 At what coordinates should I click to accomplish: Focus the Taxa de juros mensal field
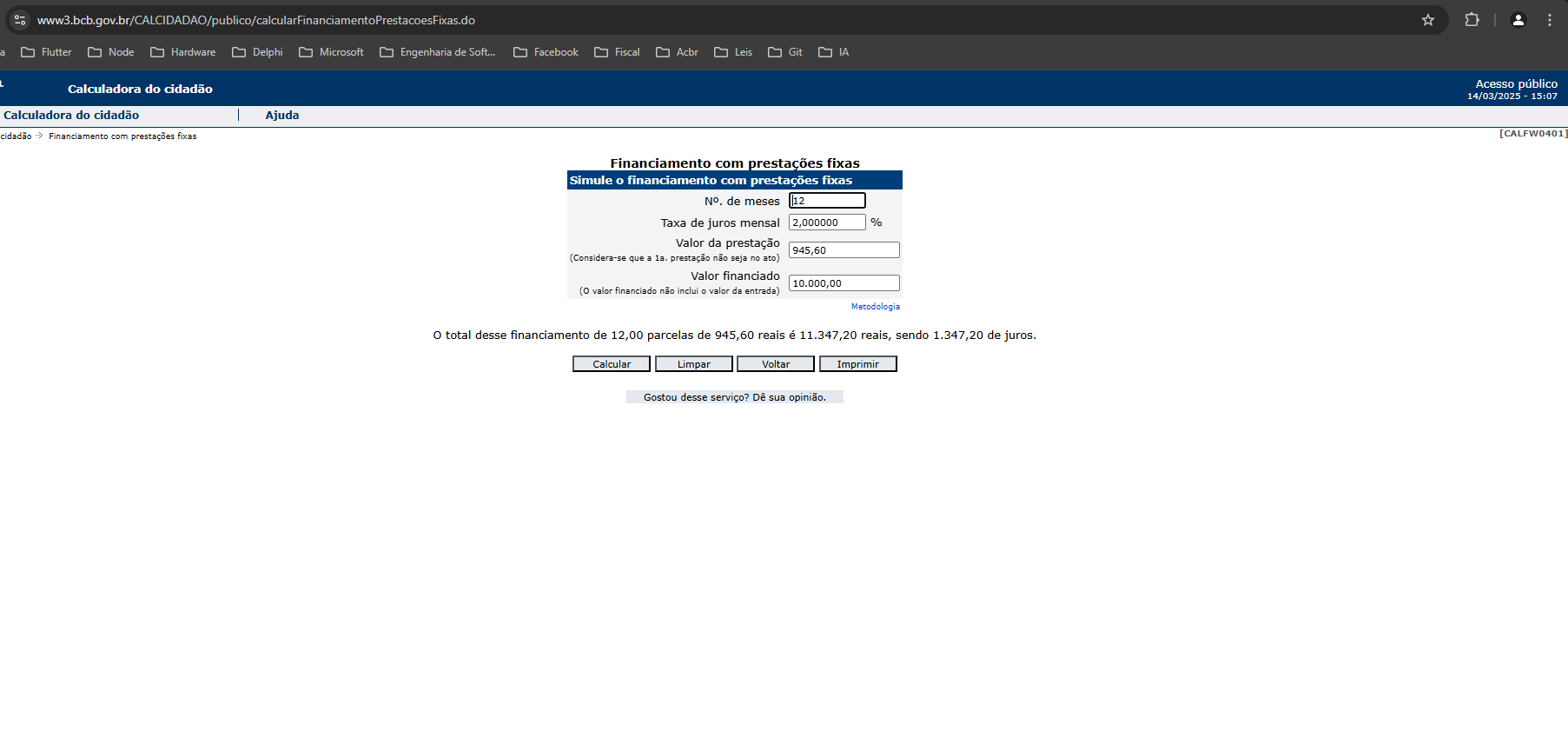826,223
